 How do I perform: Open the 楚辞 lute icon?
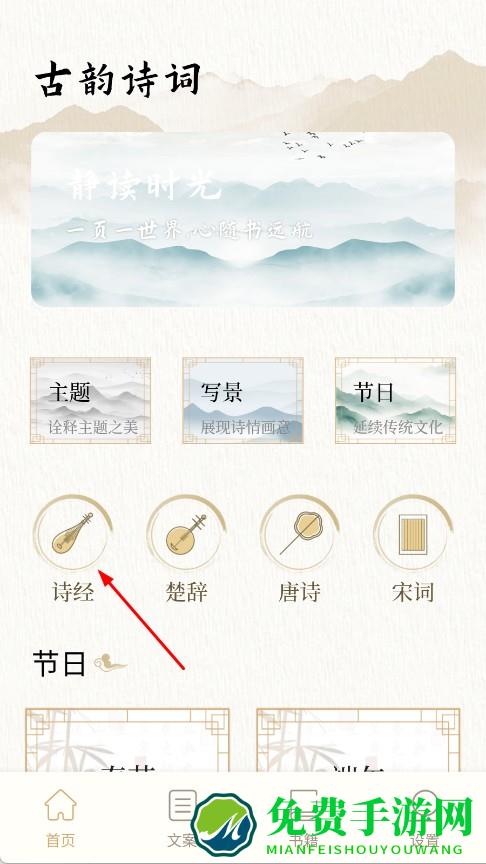[x=186, y=532]
